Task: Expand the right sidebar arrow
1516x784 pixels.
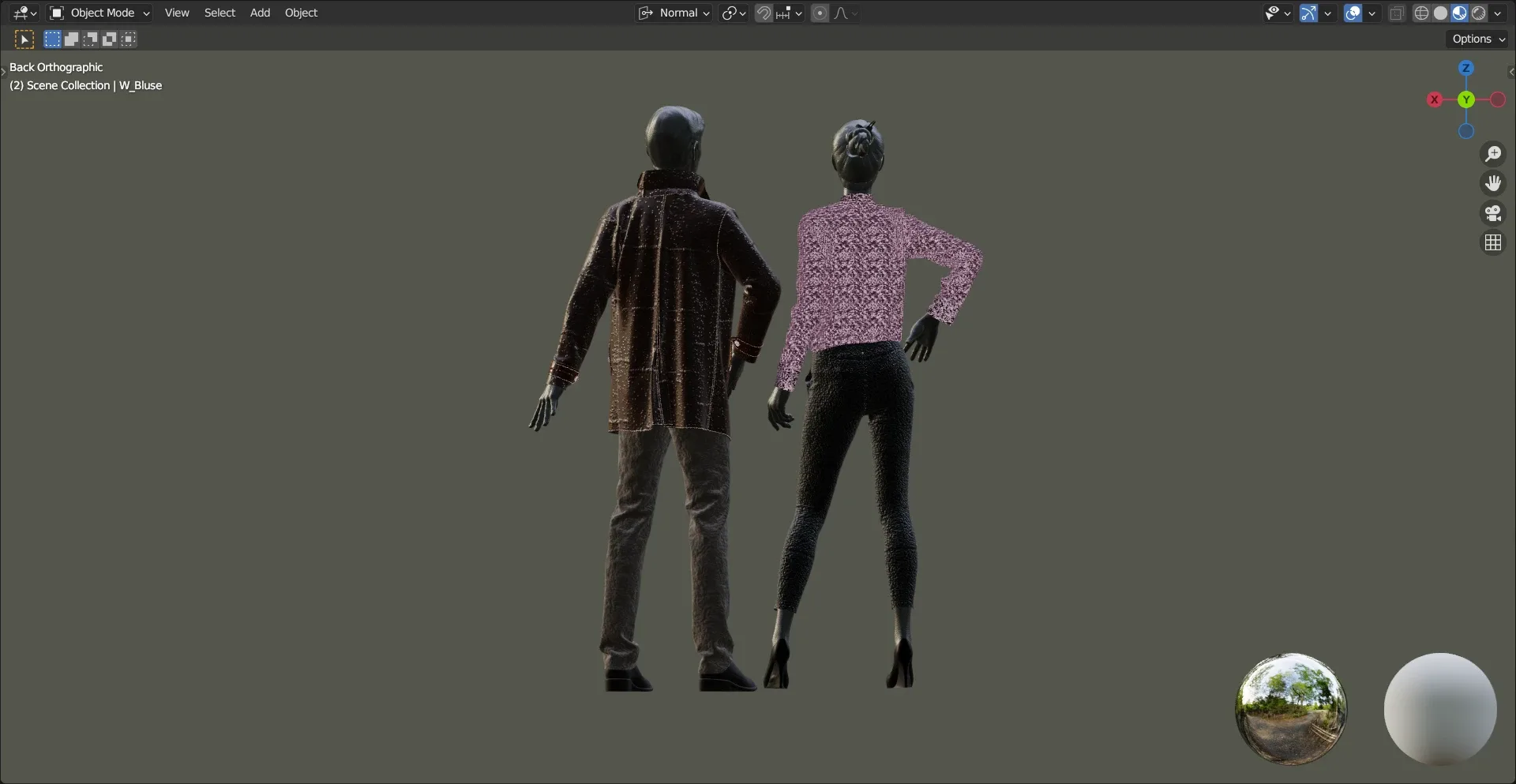Action: [1511, 72]
